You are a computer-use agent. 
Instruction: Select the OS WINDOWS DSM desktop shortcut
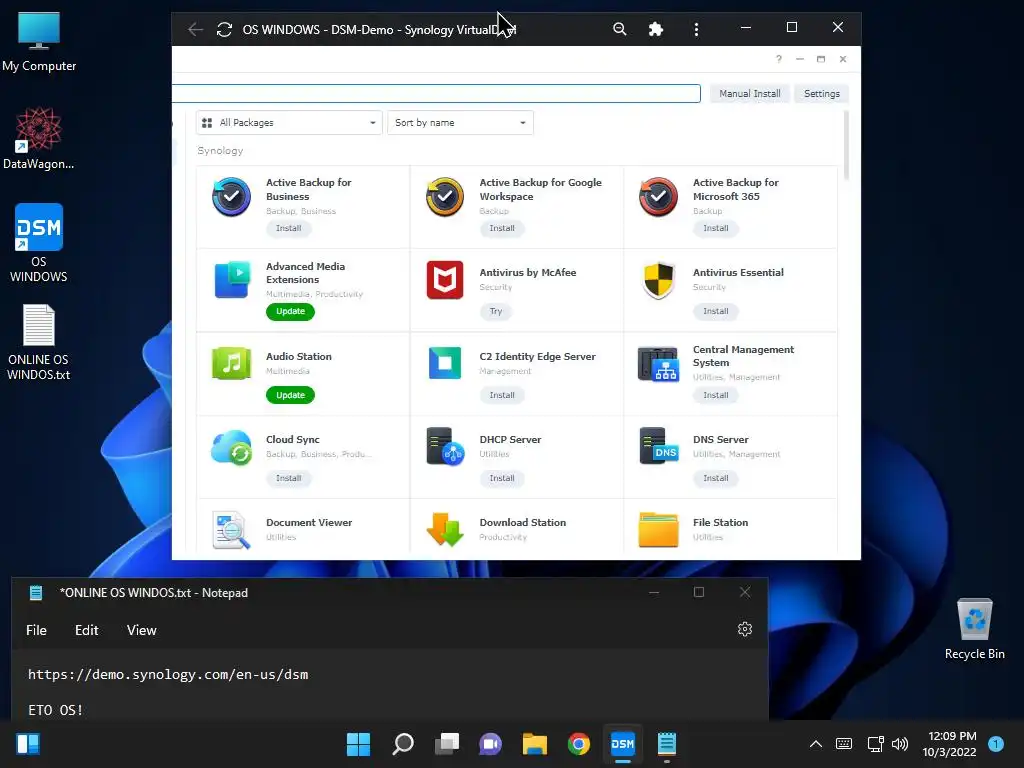coord(39,243)
